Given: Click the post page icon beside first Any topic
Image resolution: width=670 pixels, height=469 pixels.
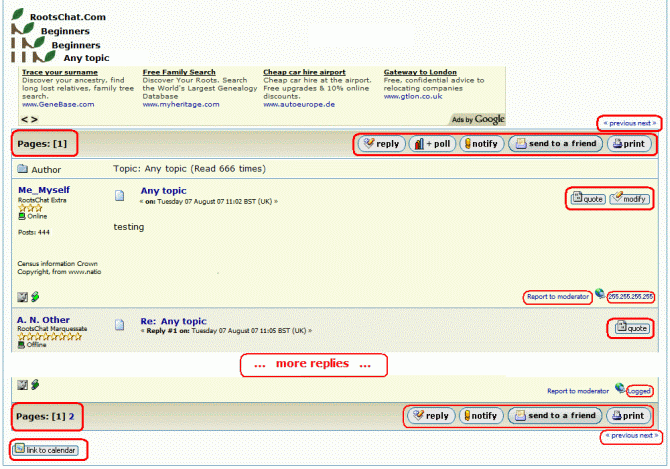Looking at the screenshot, I should 119,195.
